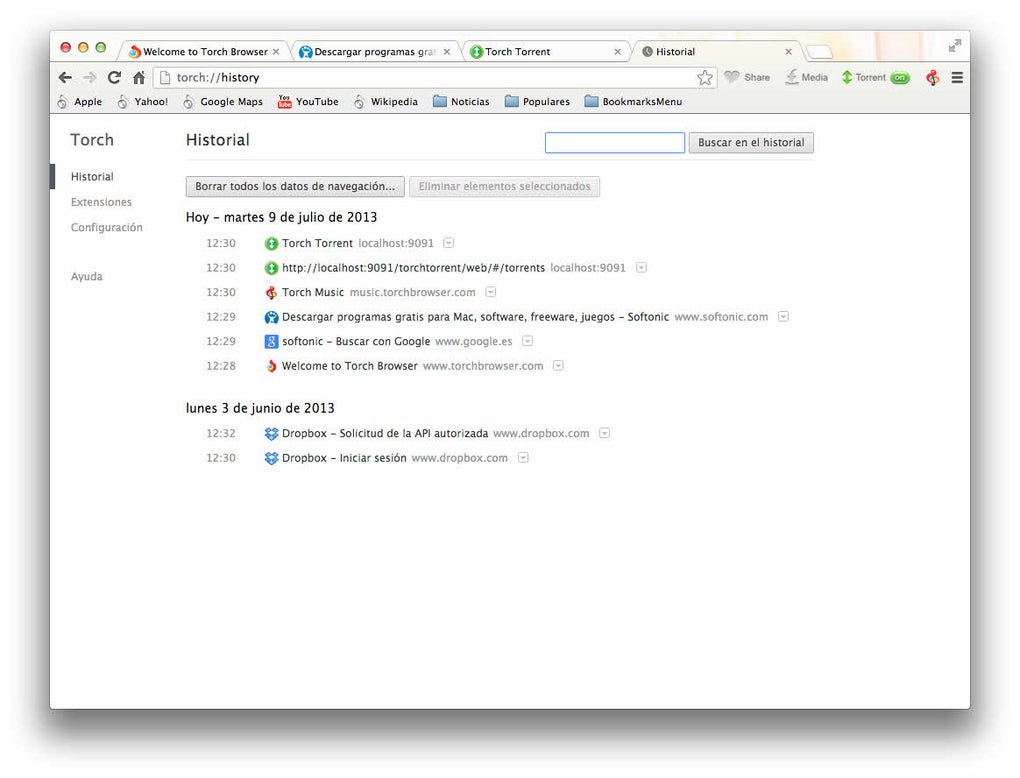This screenshot has height=778, width=1020.
Task: Open a new tab
Action: click(x=818, y=51)
